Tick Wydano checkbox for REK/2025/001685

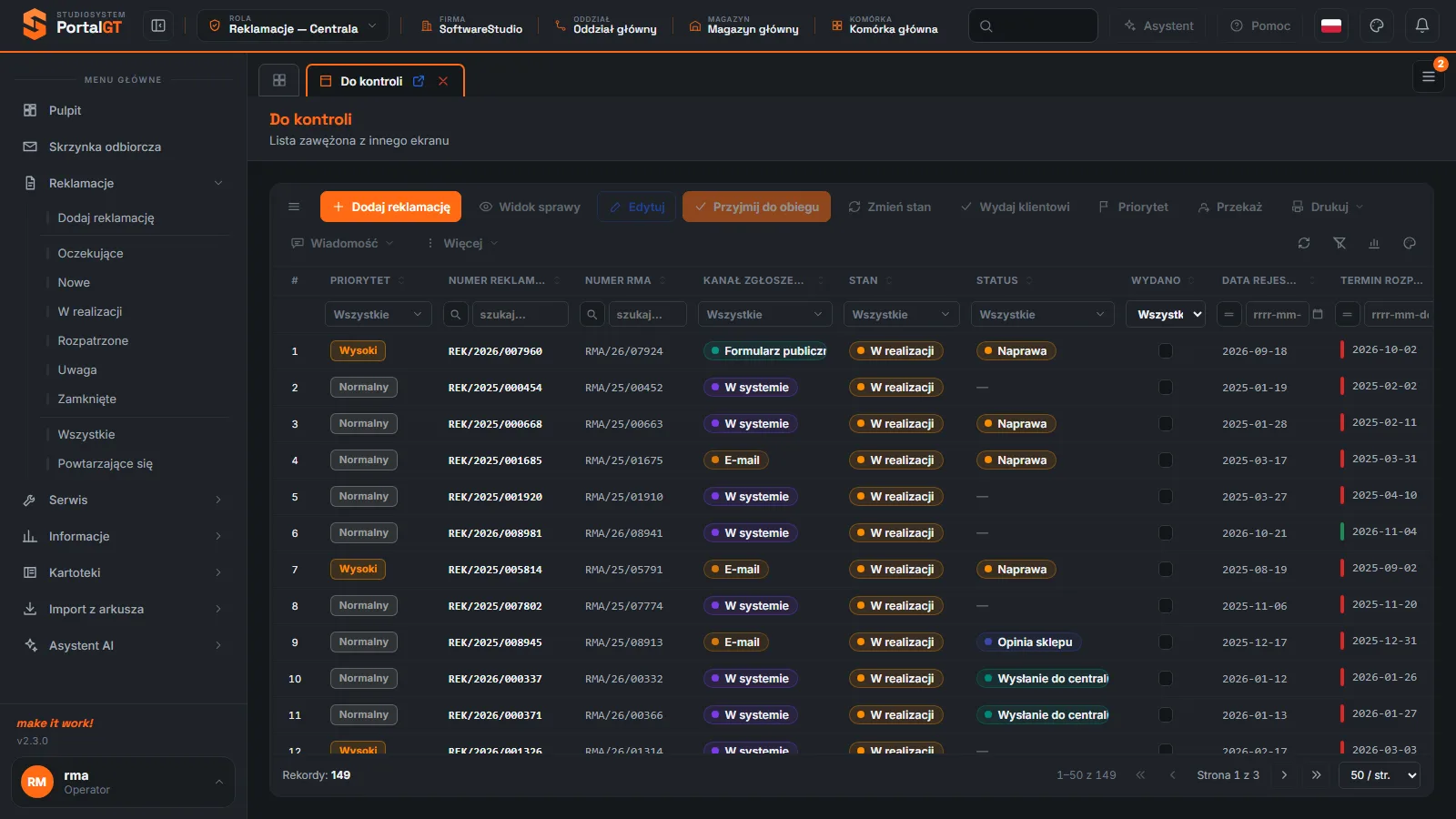click(x=1166, y=460)
